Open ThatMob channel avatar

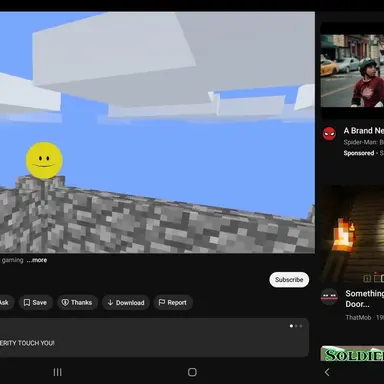329,296
